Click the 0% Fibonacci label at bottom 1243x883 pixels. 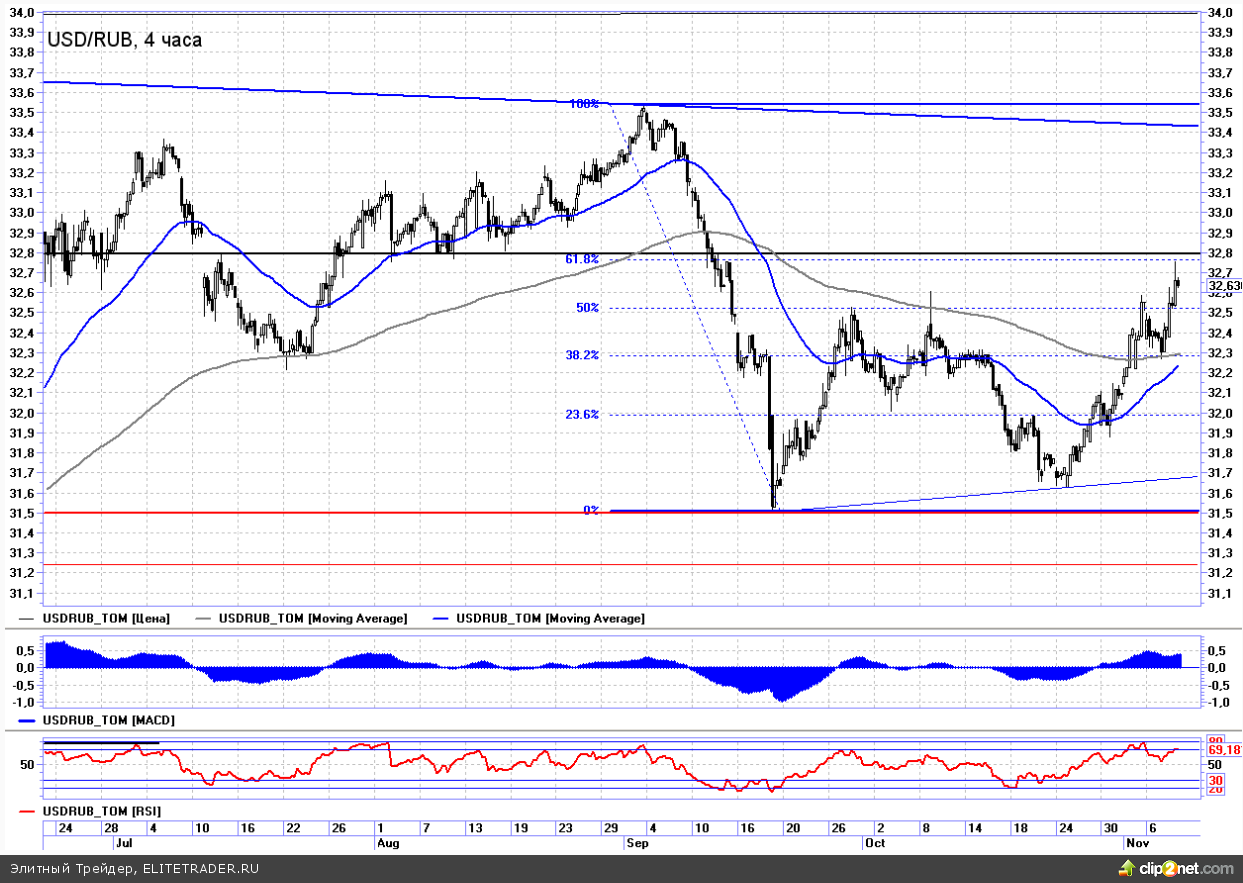591,510
